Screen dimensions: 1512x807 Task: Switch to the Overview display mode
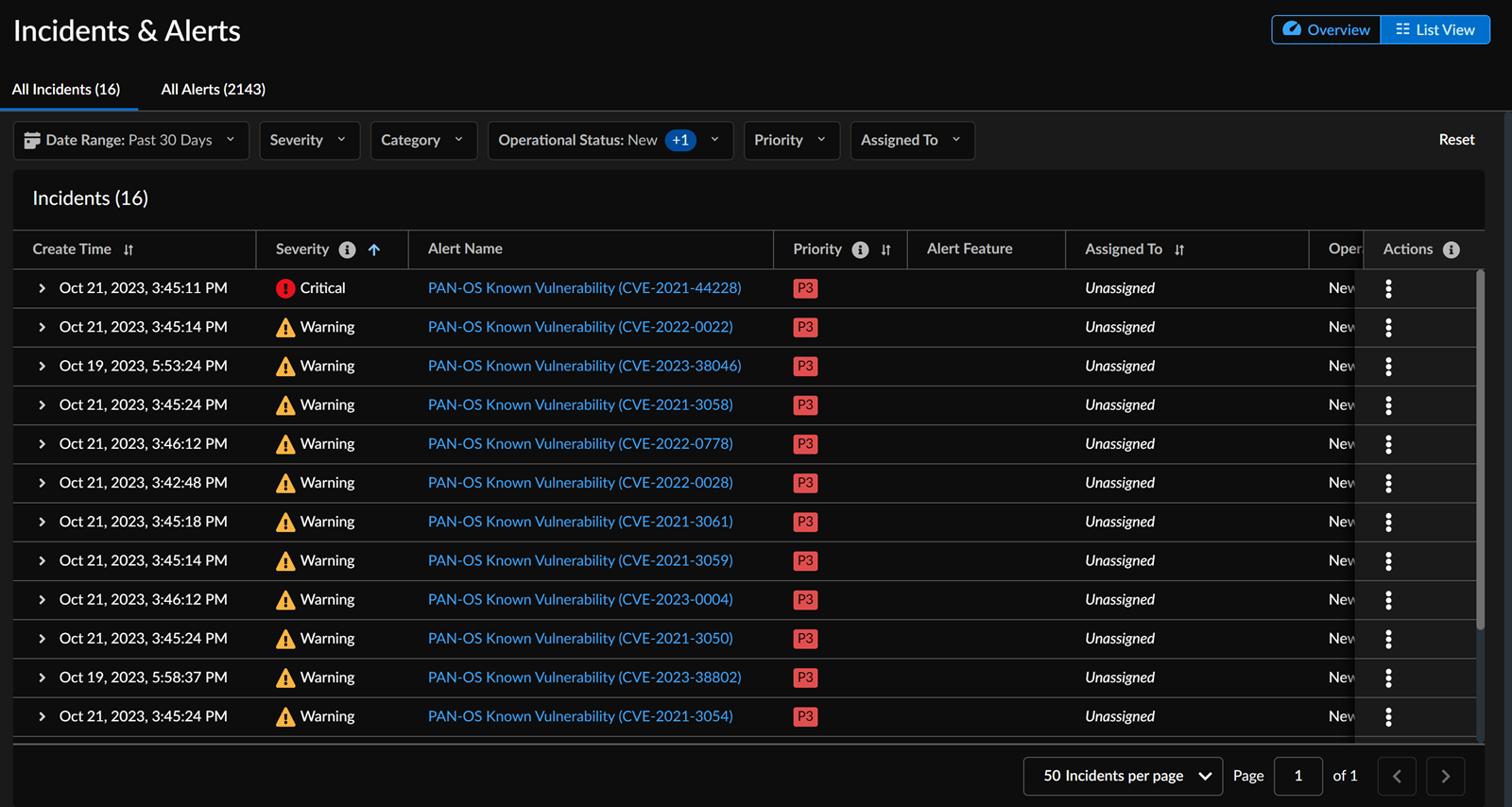coord(1326,30)
